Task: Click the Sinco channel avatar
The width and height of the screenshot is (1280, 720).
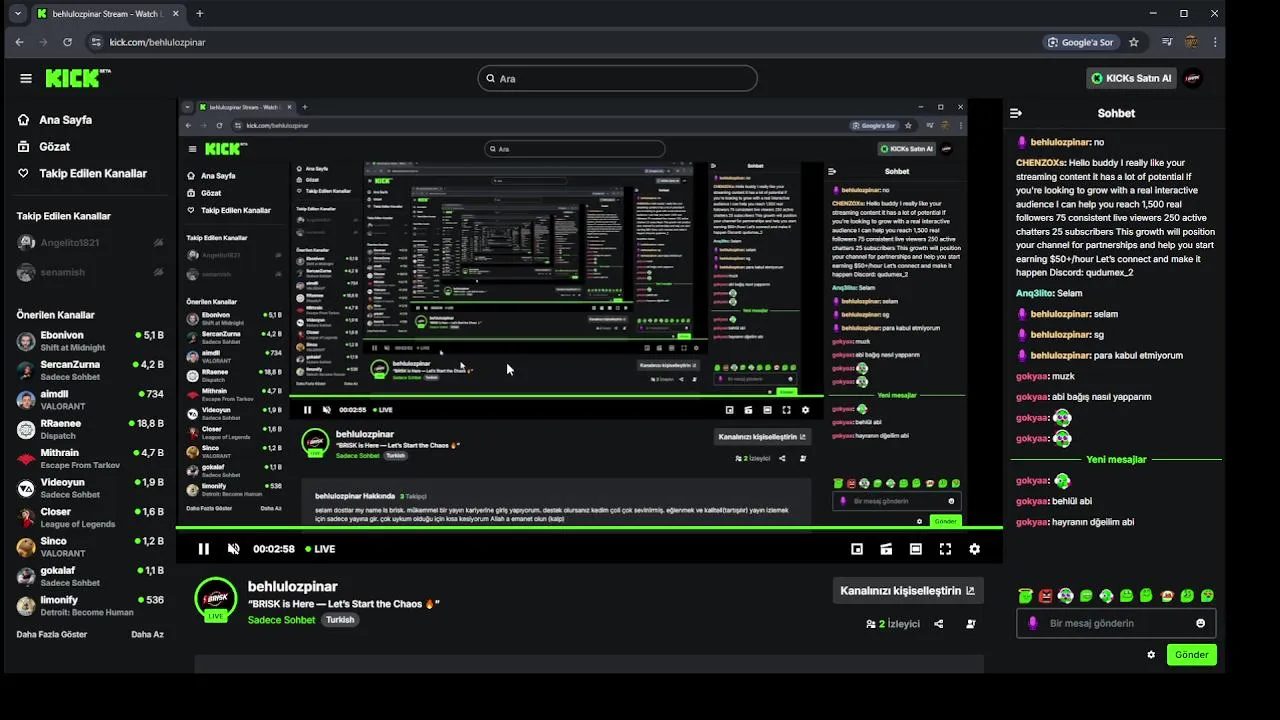Action: pos(26,547)
